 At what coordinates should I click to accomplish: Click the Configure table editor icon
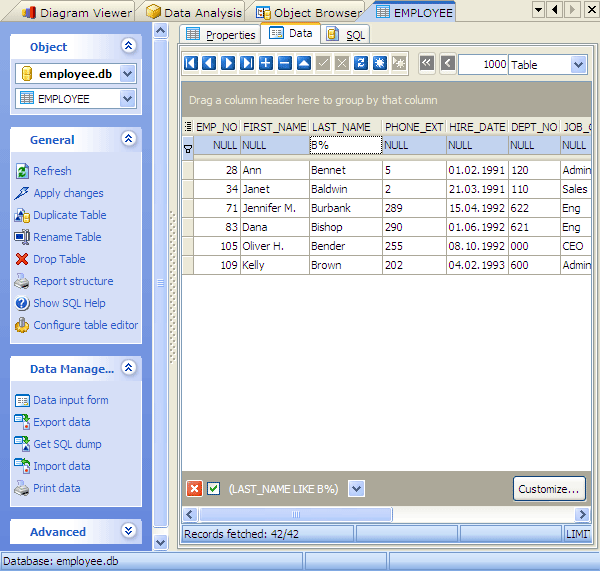(x=22, y=325)
